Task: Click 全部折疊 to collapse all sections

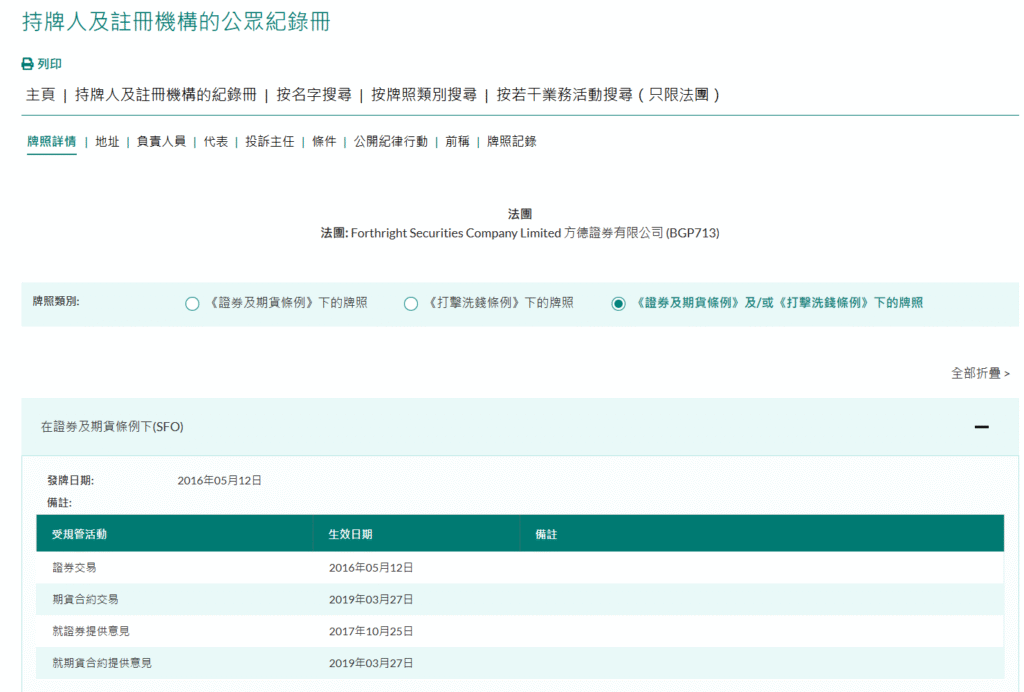Action: pyautogui.click(x=980, y=373)
